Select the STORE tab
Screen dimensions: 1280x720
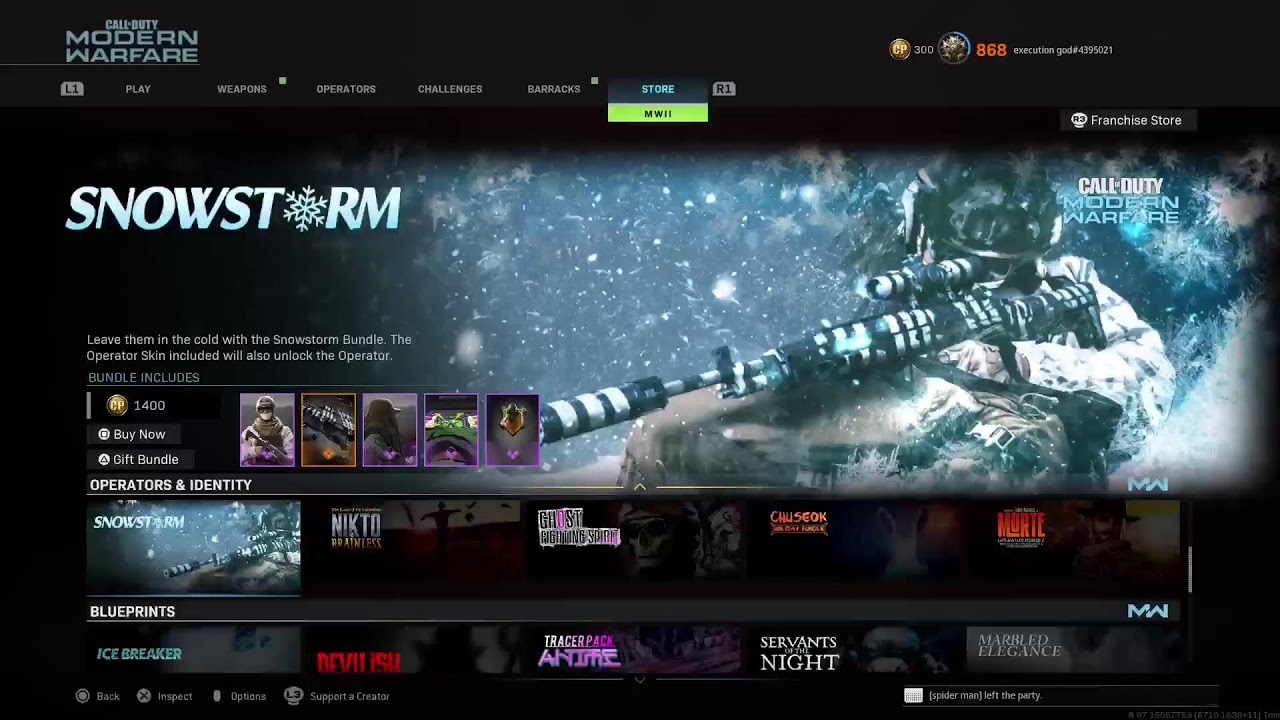pos(658,89)
